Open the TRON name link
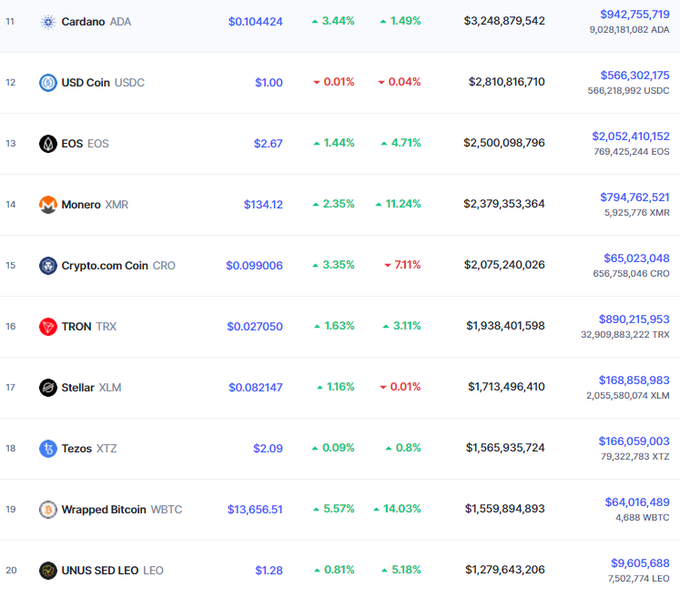 (76, 327)
